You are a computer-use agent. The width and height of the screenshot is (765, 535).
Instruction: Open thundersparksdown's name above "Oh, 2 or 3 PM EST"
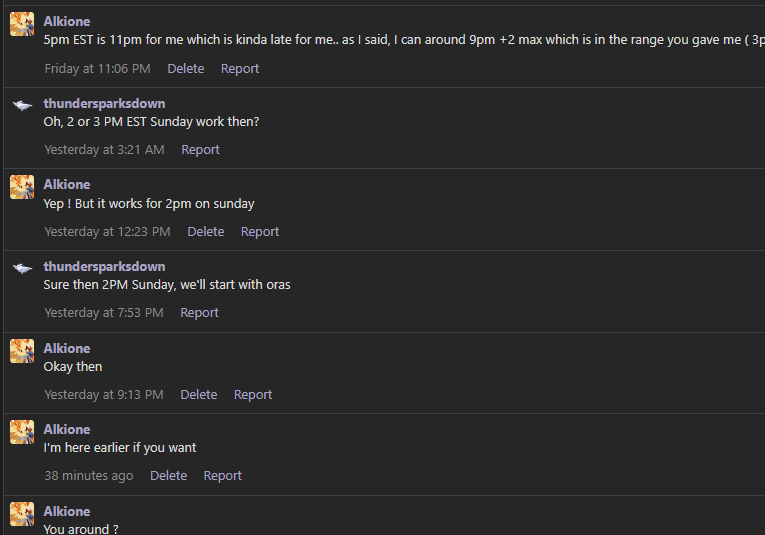pyautogui.click(x=104, y=104)
